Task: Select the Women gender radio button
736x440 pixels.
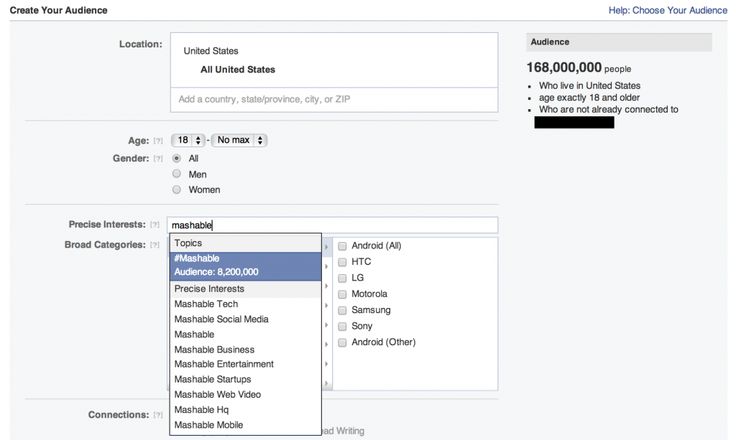Action: click(x=176, y=190)
